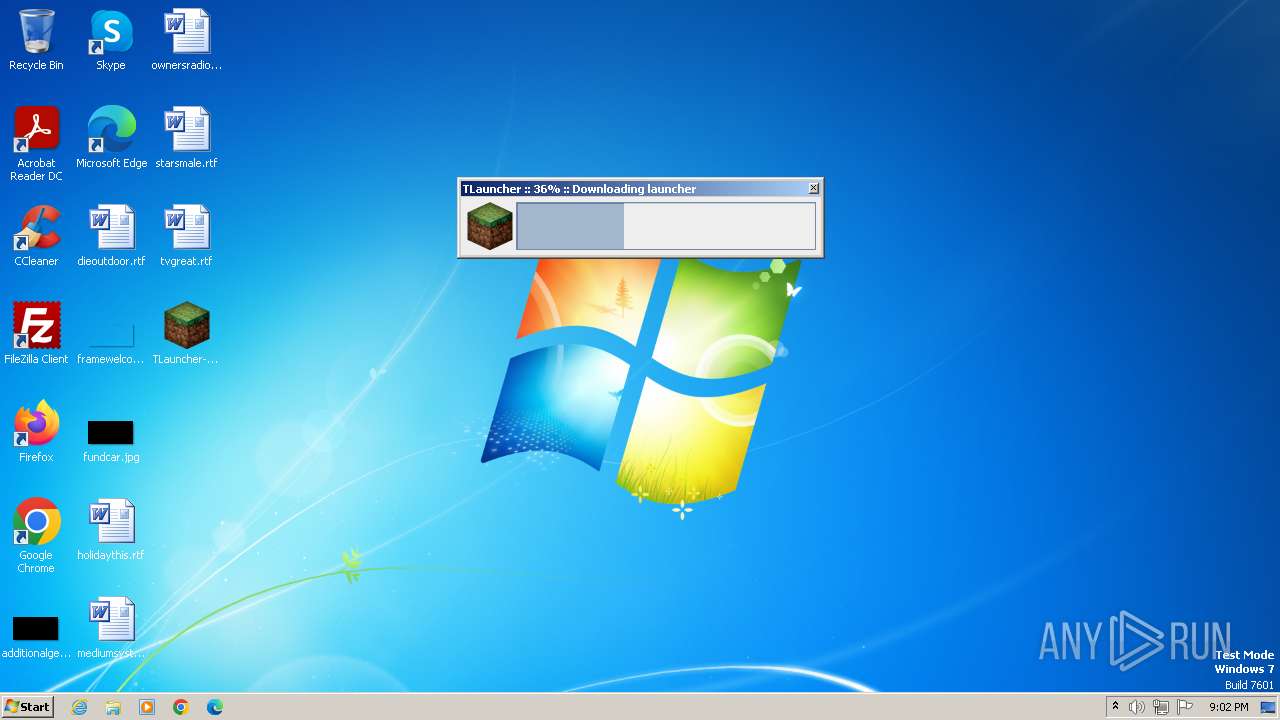Open Windows Explorer from taskbar
Image resolution: width=1280 pixels, height=720 pixels.
113,707
